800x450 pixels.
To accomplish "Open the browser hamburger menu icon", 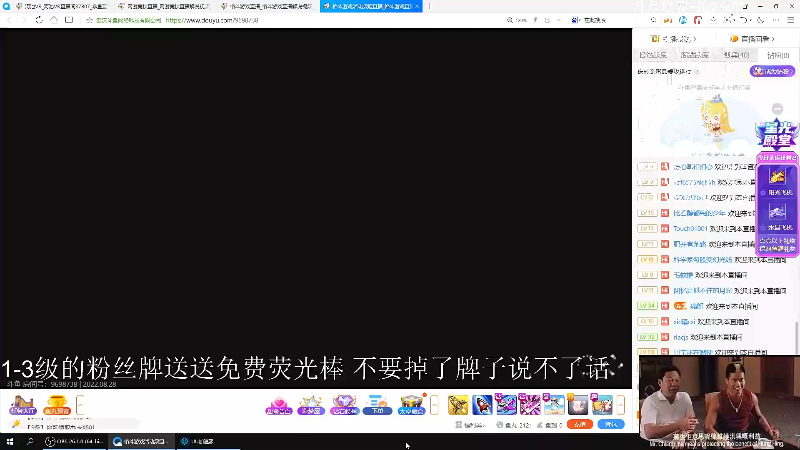I will tap(790, 20).
